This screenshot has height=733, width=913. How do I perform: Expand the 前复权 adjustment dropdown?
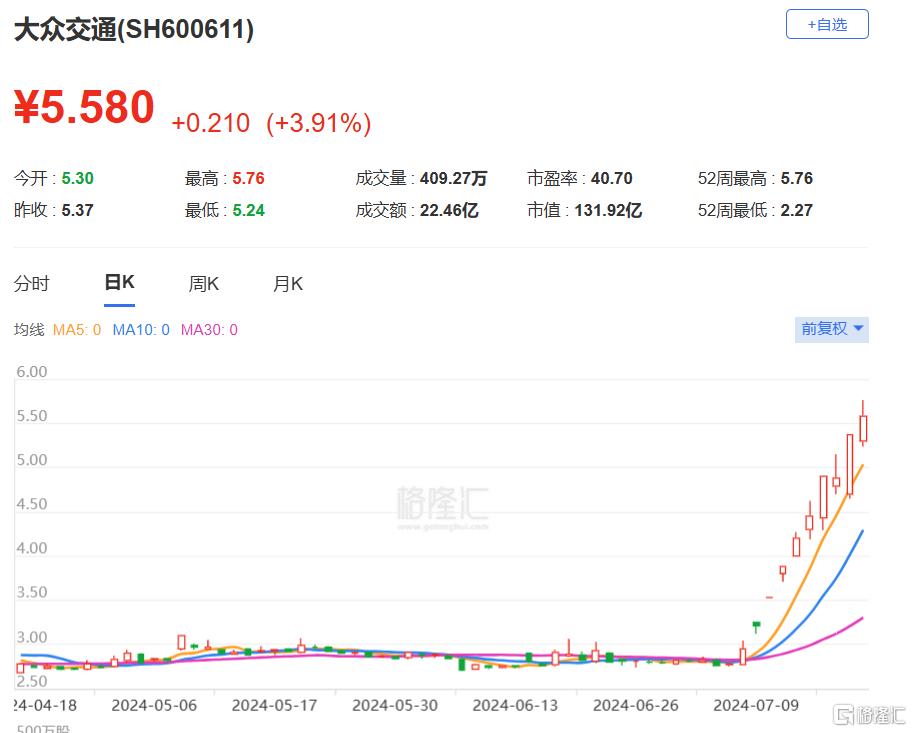[x=831, y=330]
